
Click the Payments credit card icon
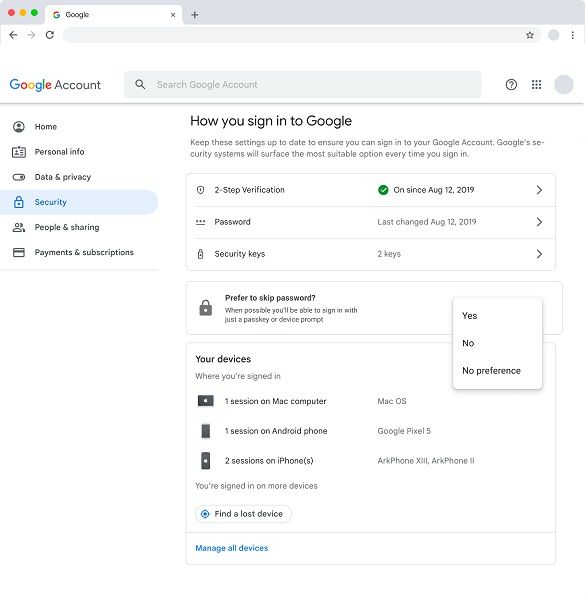point(19,253)
